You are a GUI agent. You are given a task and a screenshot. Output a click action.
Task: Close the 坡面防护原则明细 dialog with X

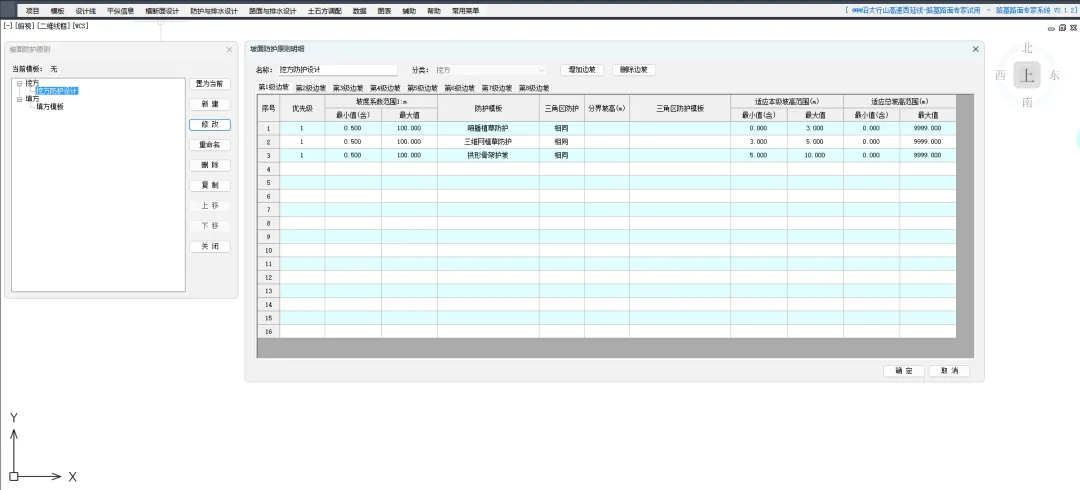[x=975, y=49]
